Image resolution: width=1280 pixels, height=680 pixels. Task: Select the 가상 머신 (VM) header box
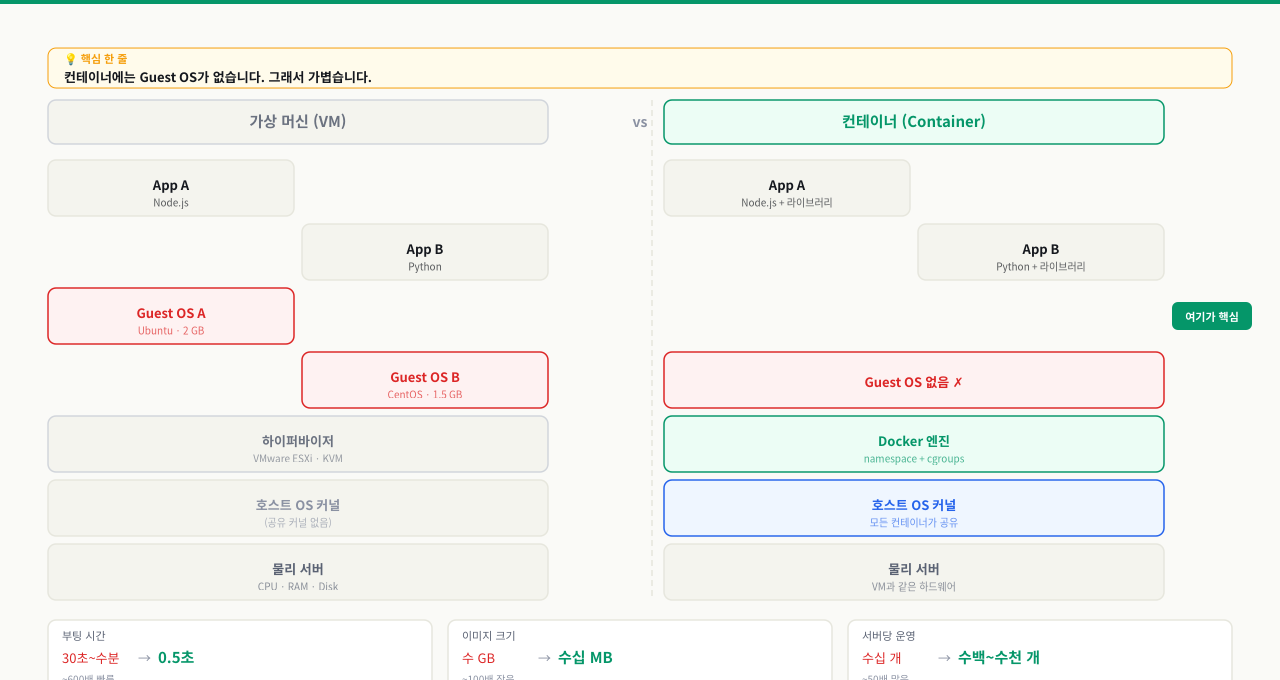pyautogui.click(x=298, y=122)
